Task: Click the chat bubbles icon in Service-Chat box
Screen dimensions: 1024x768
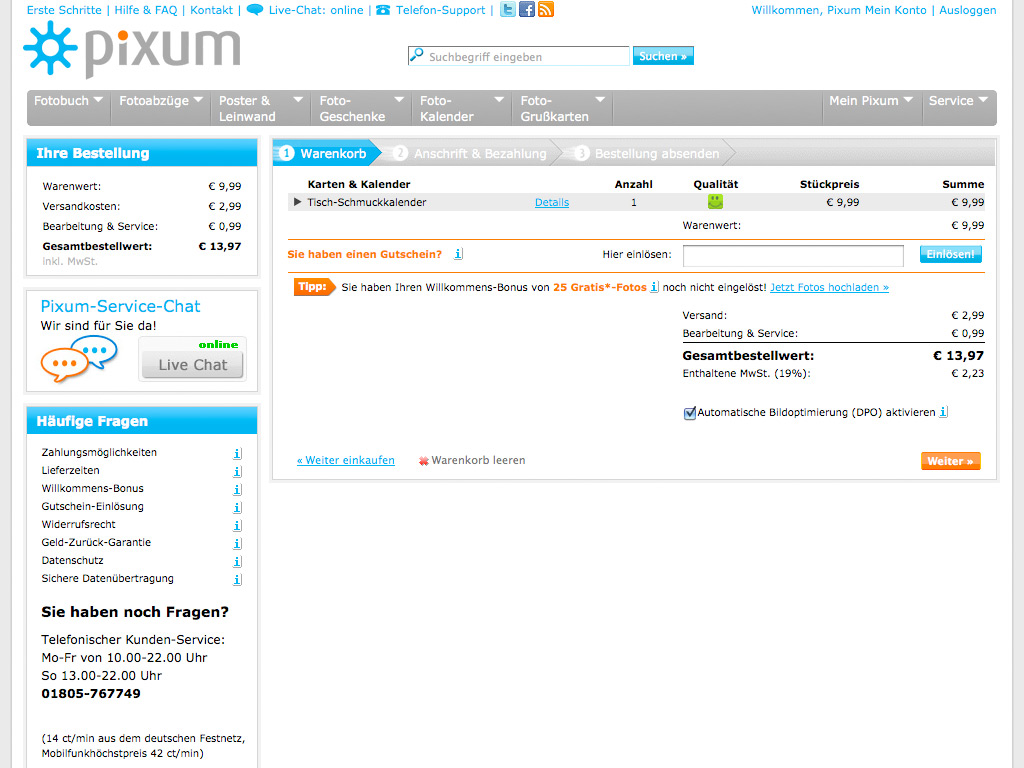Action: 78,359
